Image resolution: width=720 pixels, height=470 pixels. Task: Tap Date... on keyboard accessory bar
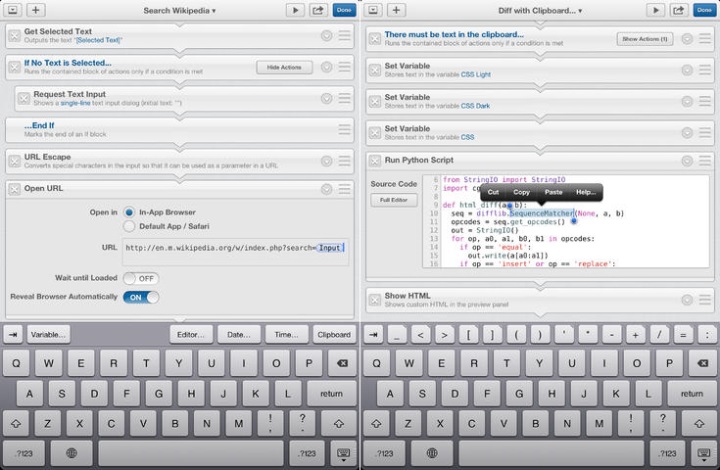click(239, 335)
